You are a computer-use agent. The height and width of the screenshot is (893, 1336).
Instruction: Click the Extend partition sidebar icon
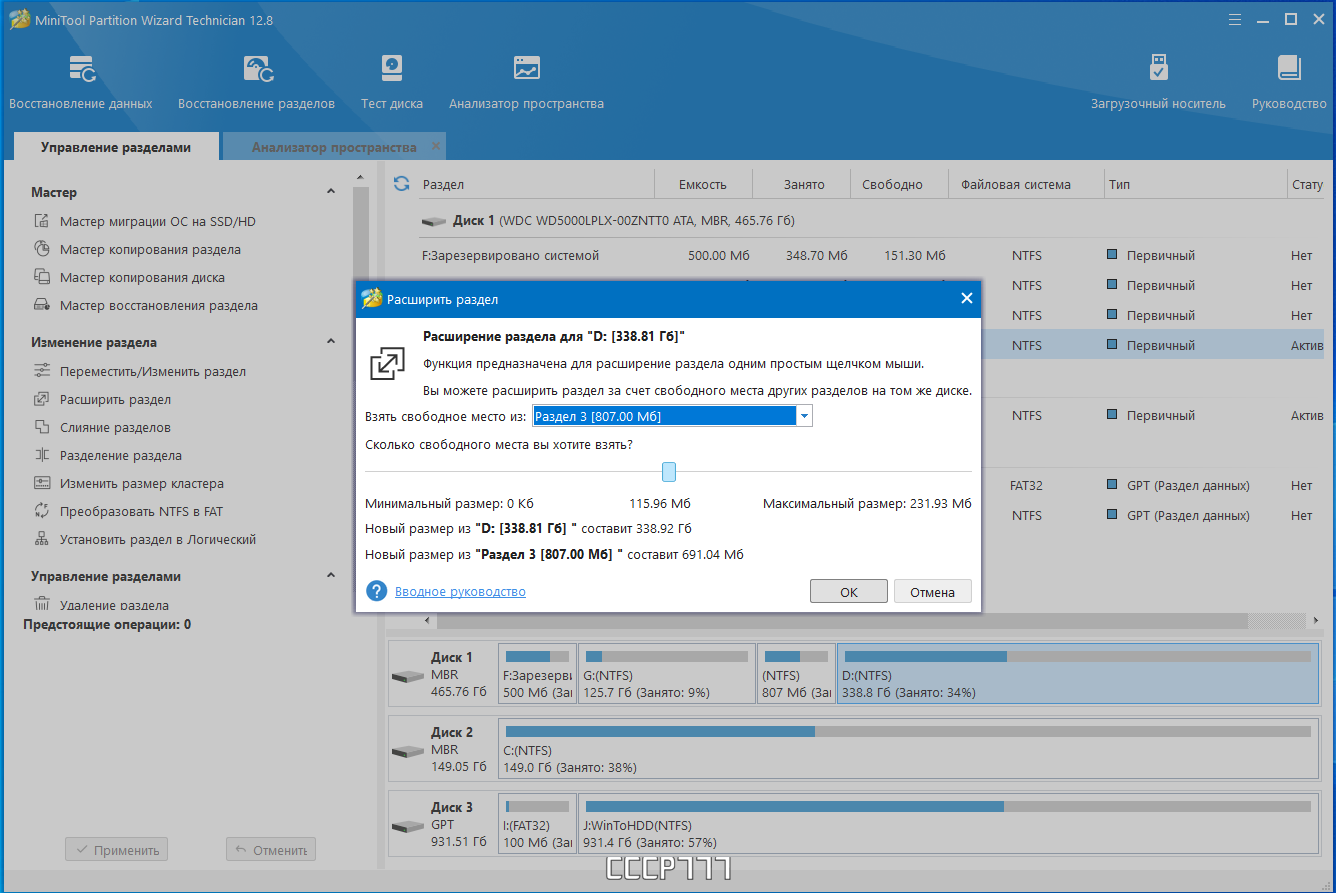(x=42, y=399)
